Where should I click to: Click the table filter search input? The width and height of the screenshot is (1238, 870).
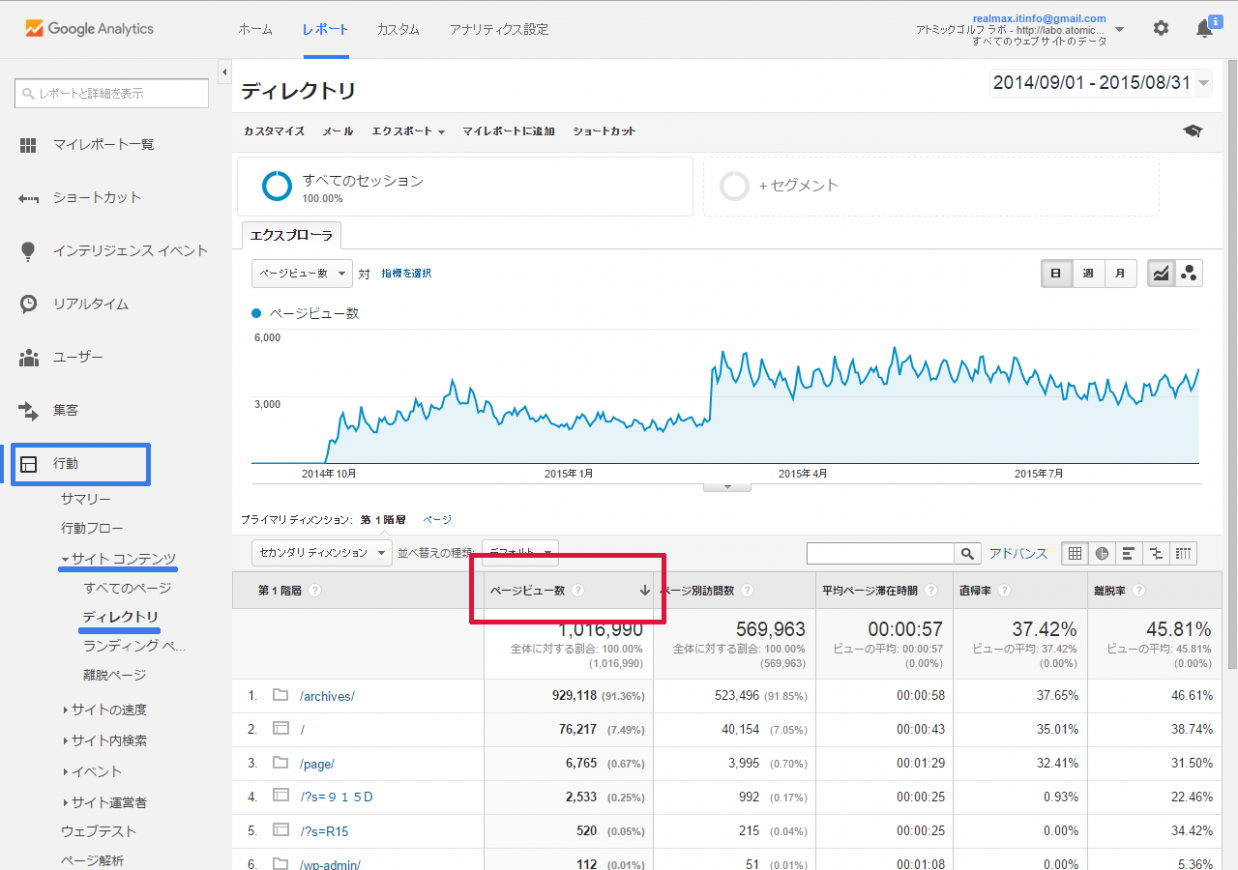881,553
